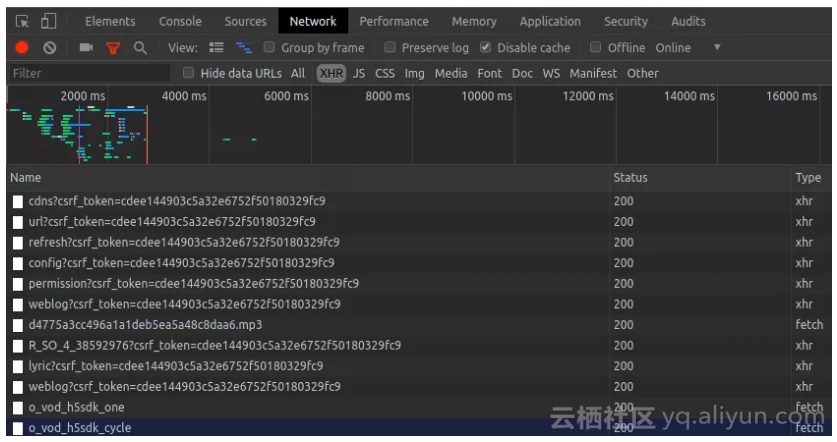Open the Memory tab

point(474,21)
